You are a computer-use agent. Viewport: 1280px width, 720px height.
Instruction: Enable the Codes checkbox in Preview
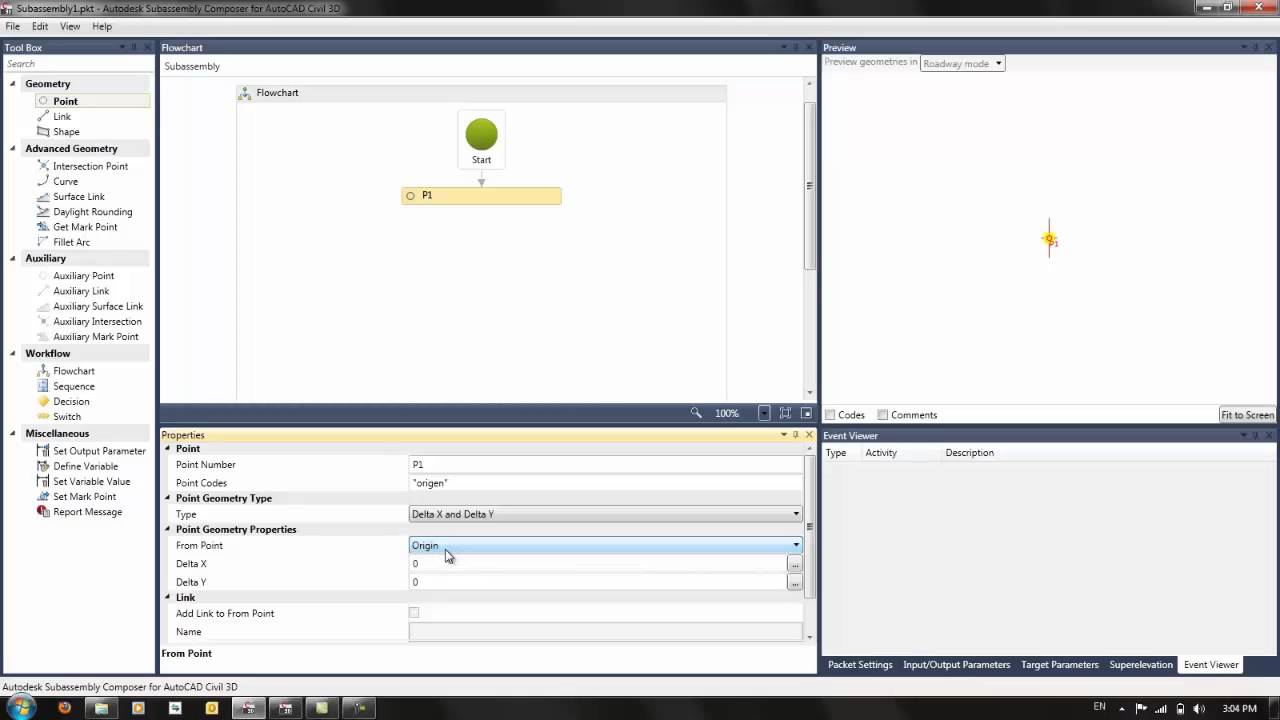830,414
